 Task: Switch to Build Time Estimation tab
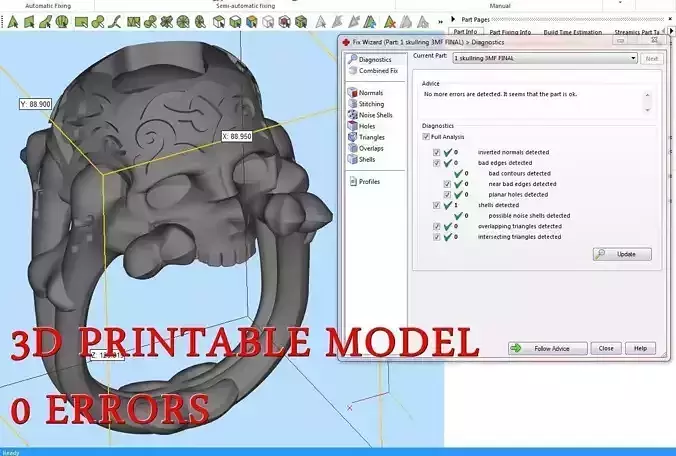tap(573, 32)
